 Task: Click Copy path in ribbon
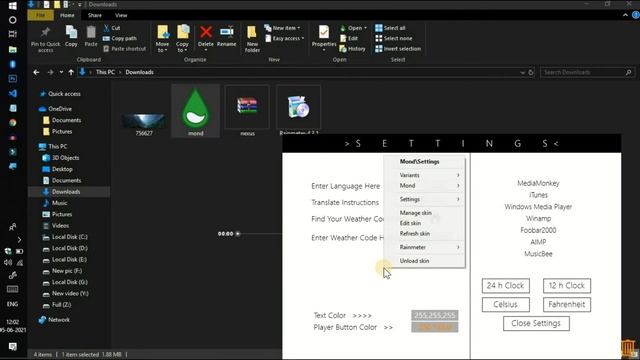120,38
